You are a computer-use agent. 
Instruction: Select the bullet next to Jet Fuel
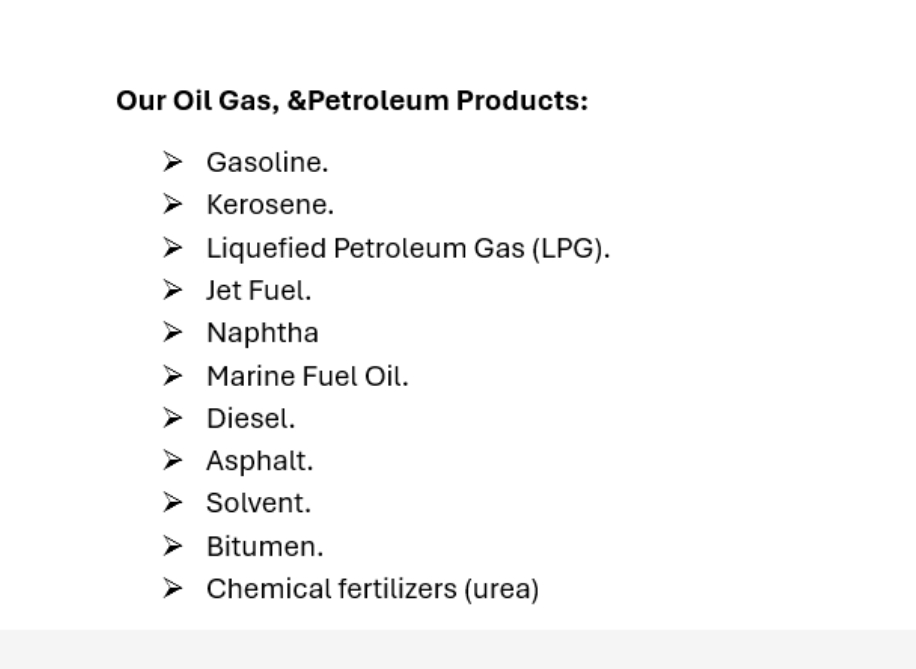tap(173, 291)
